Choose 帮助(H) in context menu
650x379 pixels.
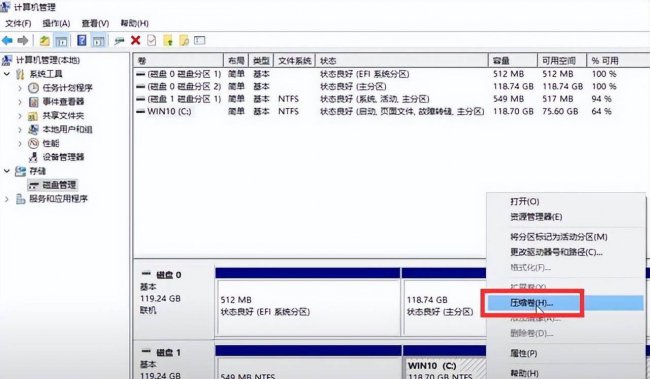524,373
